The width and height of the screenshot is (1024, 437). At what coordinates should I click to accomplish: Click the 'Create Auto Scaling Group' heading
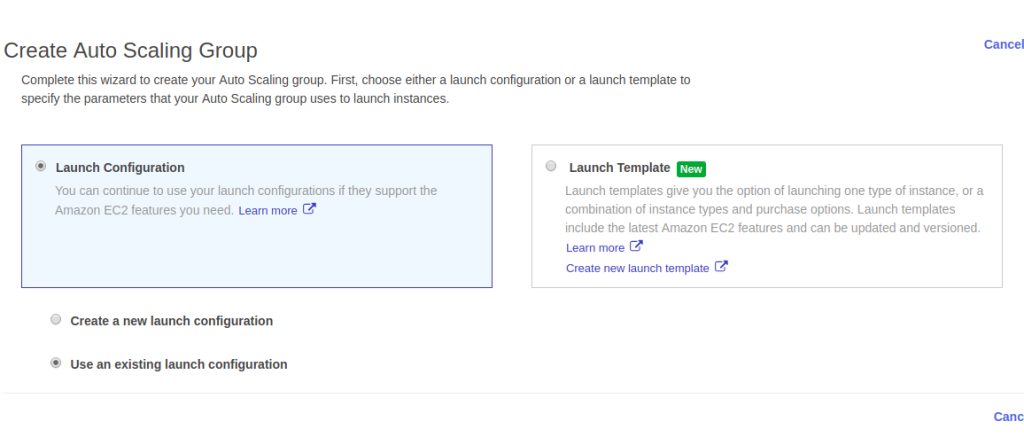131,49
